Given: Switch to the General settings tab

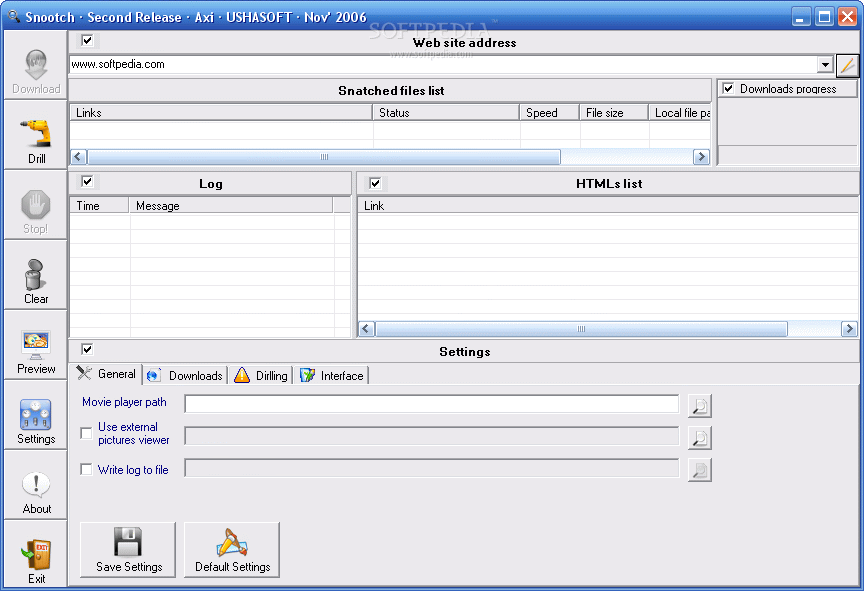Looking at the screenshot, I should click(106, 374).
